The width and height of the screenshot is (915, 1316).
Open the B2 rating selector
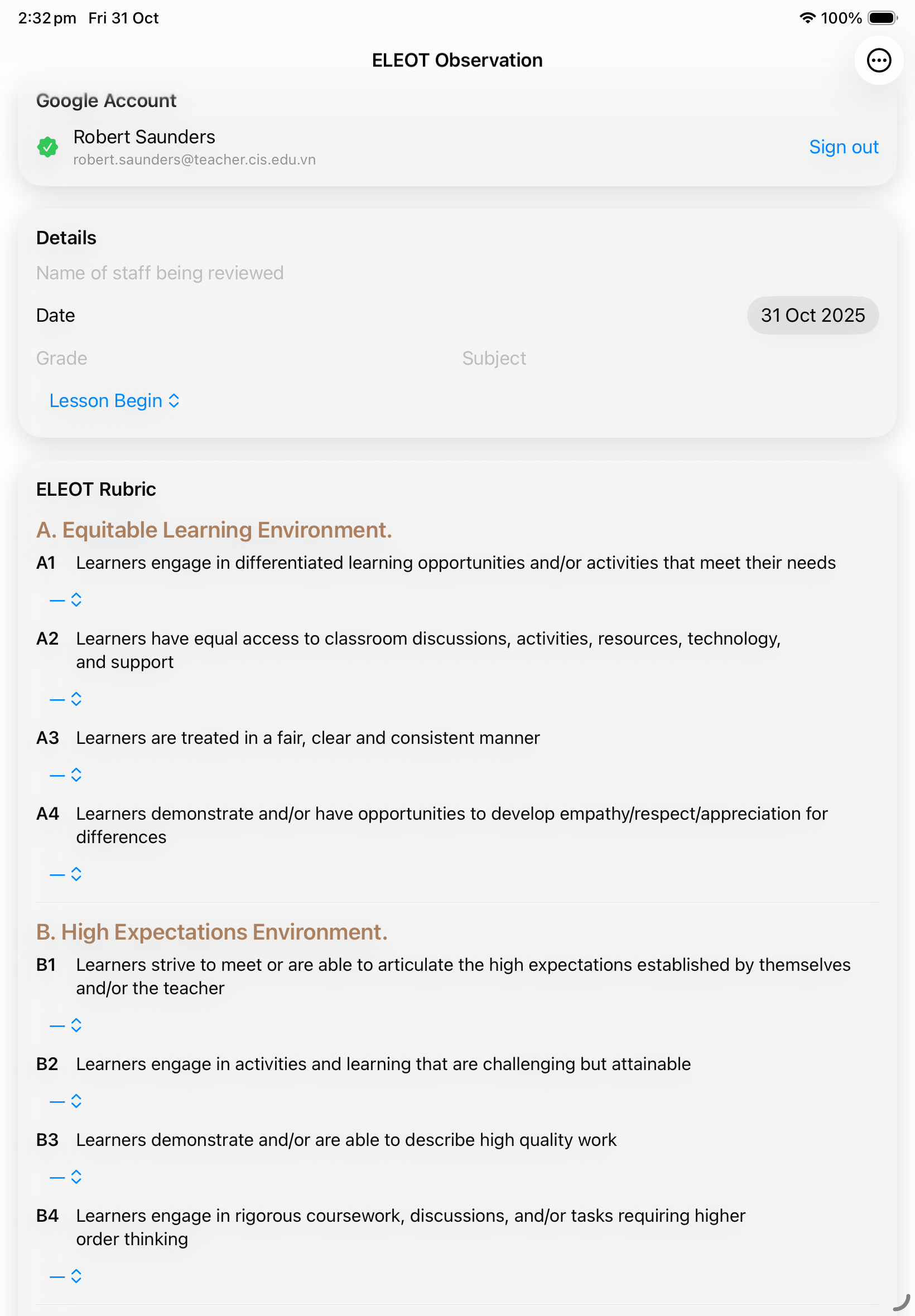[x=65, y=1101]
